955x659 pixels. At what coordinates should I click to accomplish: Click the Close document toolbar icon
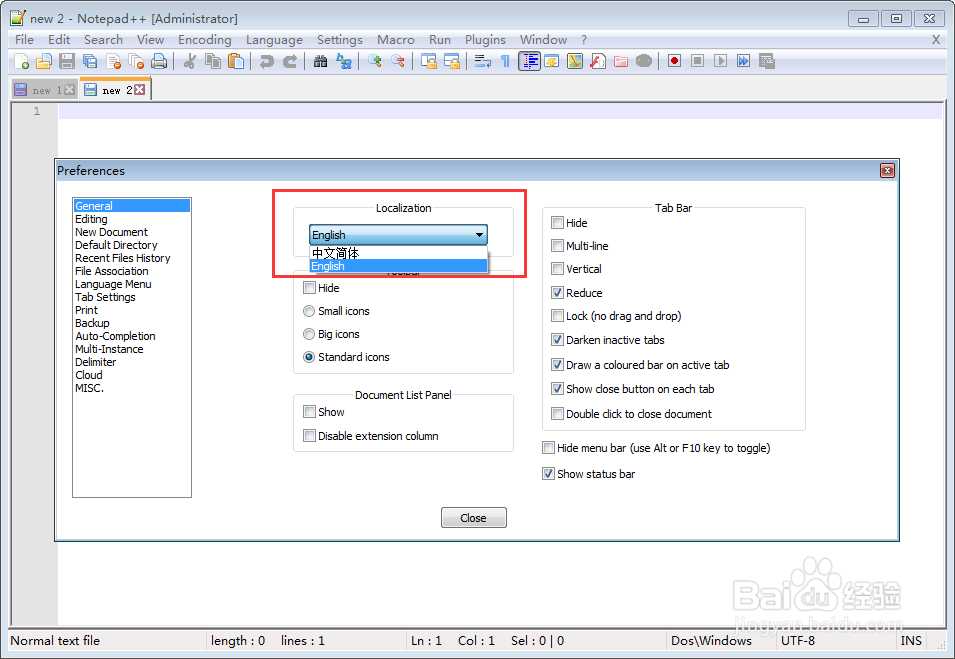pos(113,61)
